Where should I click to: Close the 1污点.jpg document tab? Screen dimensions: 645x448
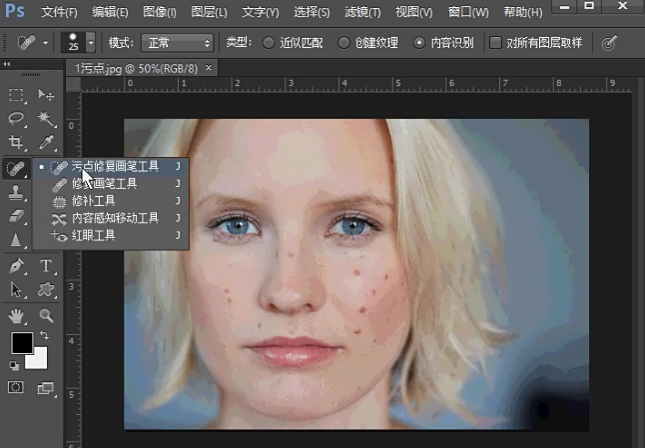pos(209,67)
